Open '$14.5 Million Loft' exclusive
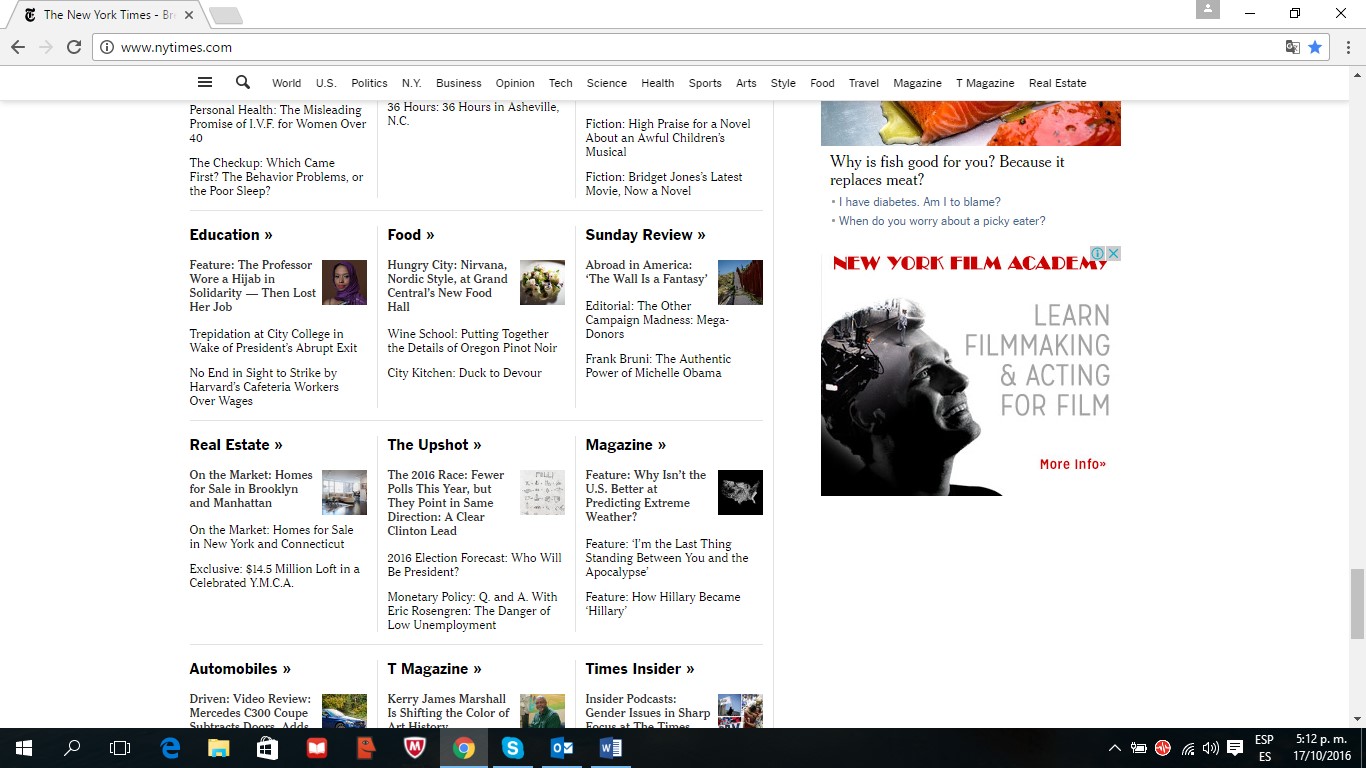This screenshot has width=1366, height=768. [274, 576]
